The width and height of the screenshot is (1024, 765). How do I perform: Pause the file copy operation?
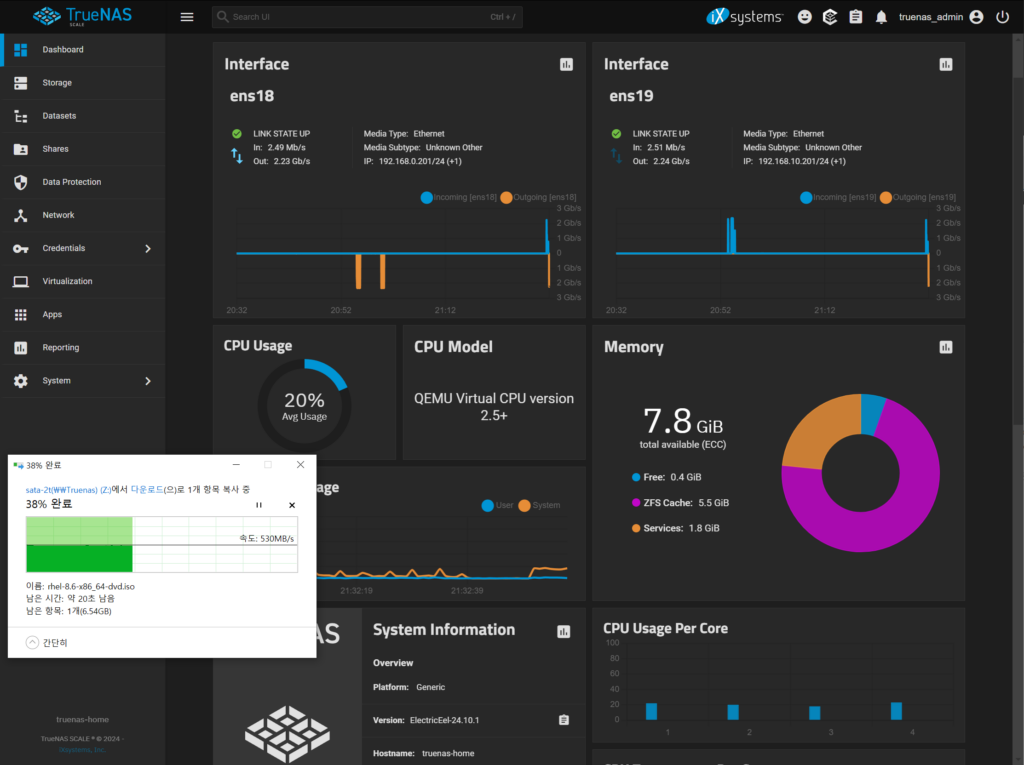(x=259, y=505)
